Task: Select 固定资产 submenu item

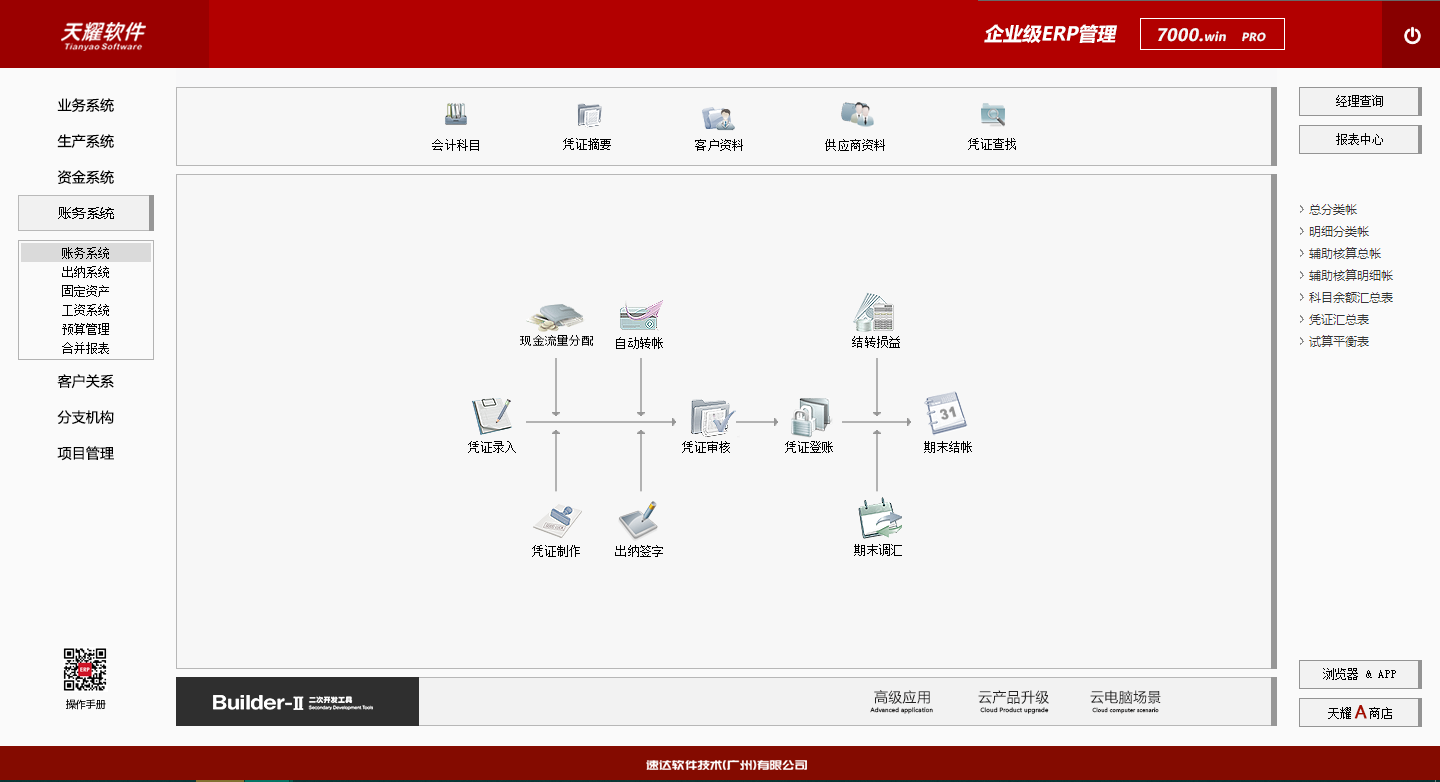Action: 86,291
